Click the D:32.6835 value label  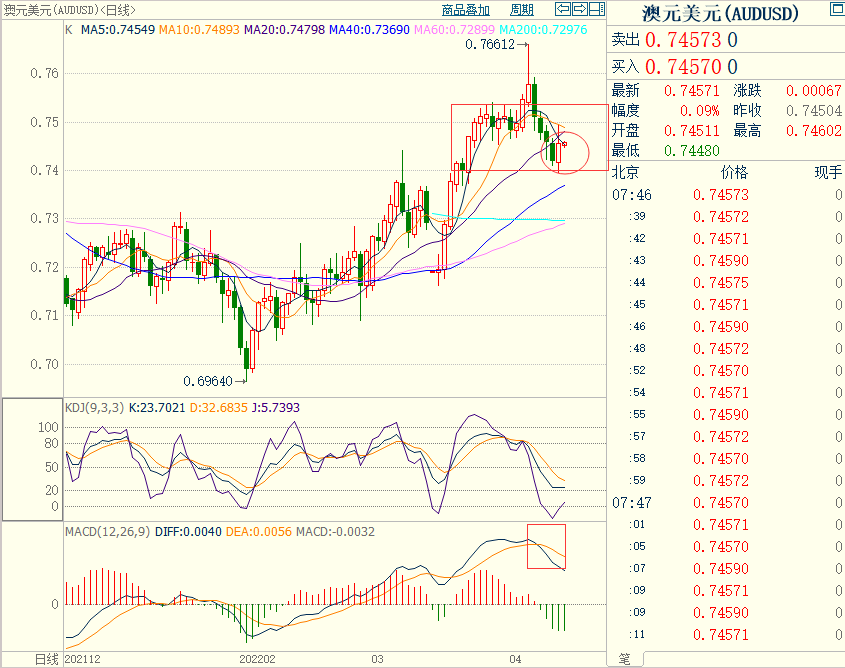coord(219,408)
